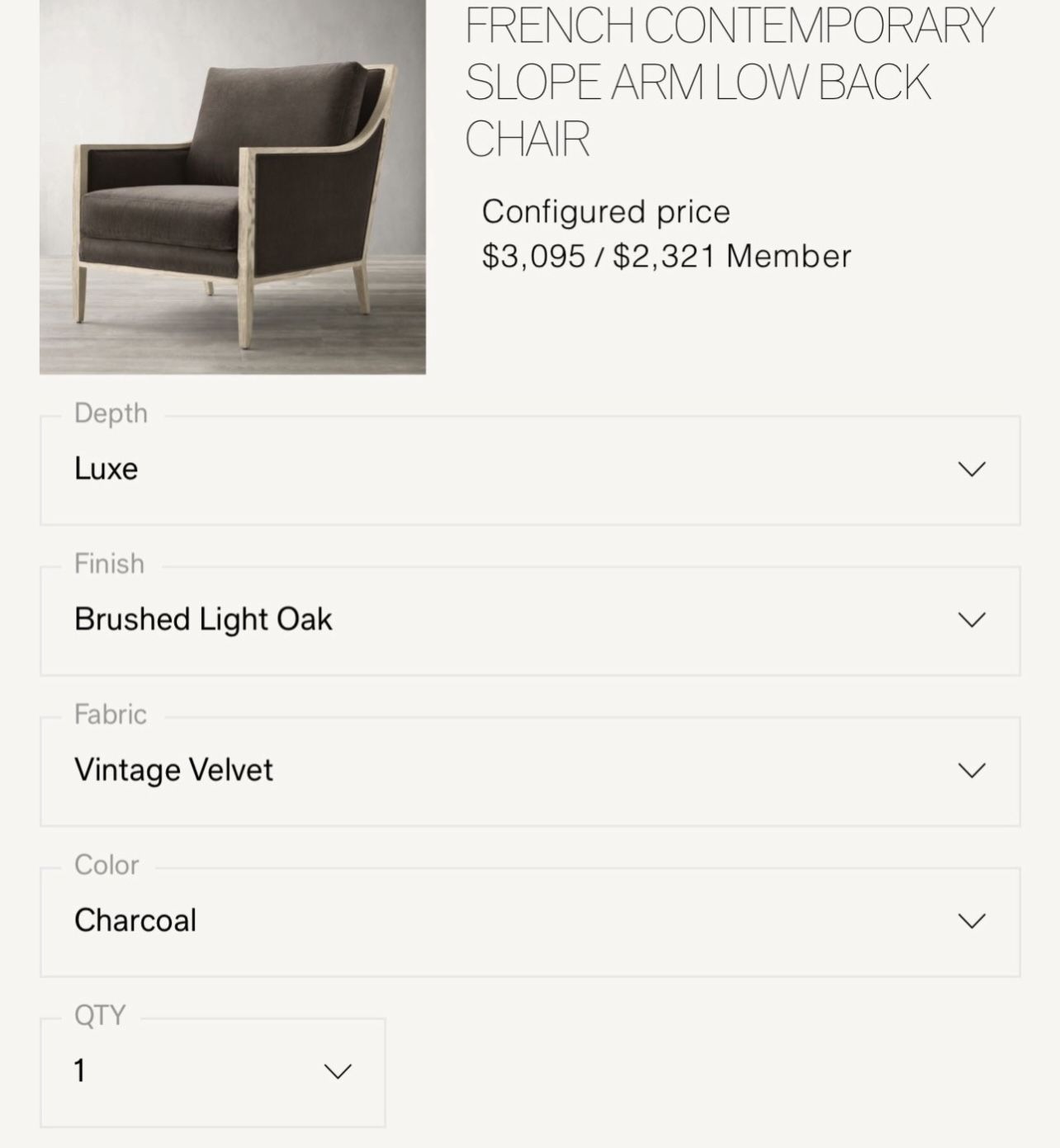Click the chevron arrow in the Fabric dropdown
This screenshot has height=1148, width=1060.
coord(972,770)
